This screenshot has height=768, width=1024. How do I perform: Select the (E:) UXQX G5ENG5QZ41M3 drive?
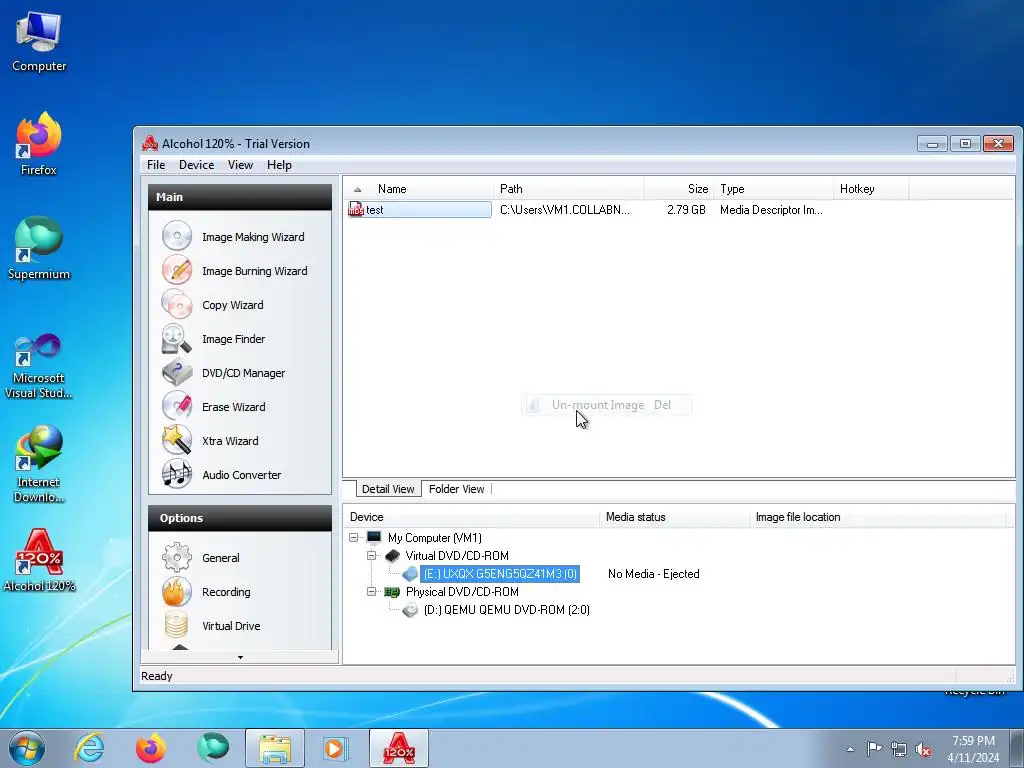[500, 574]
